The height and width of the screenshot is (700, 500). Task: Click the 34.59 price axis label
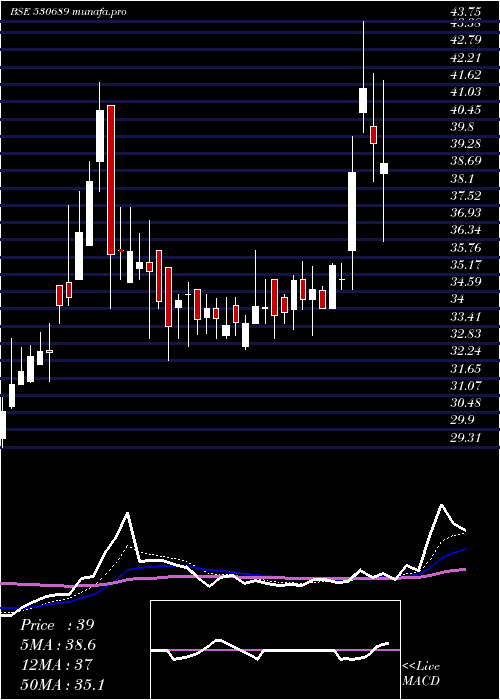[465, 282]
